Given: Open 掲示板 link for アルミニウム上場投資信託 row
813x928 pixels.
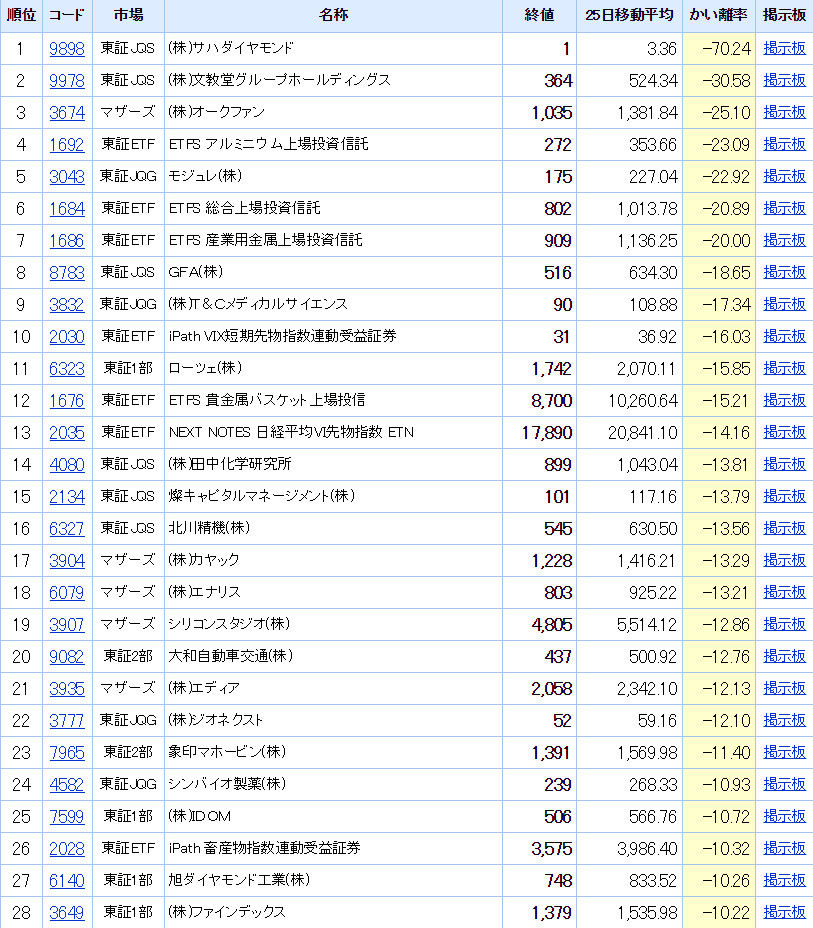Looking at the screenshot, I should [785, 144].
